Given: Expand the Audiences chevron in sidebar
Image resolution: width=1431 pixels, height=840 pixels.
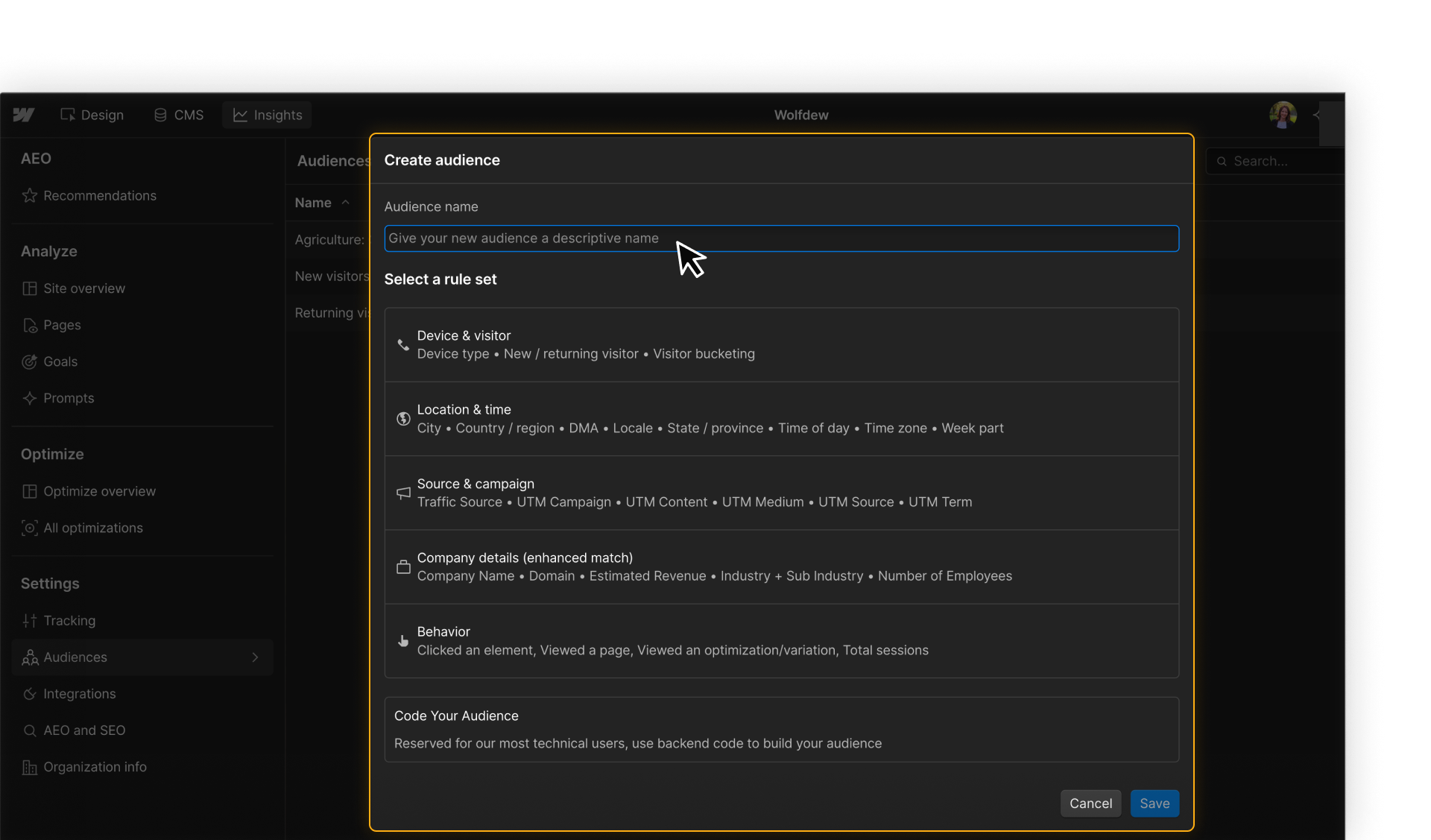Looking at the screenshot, I should coord(255,657).
